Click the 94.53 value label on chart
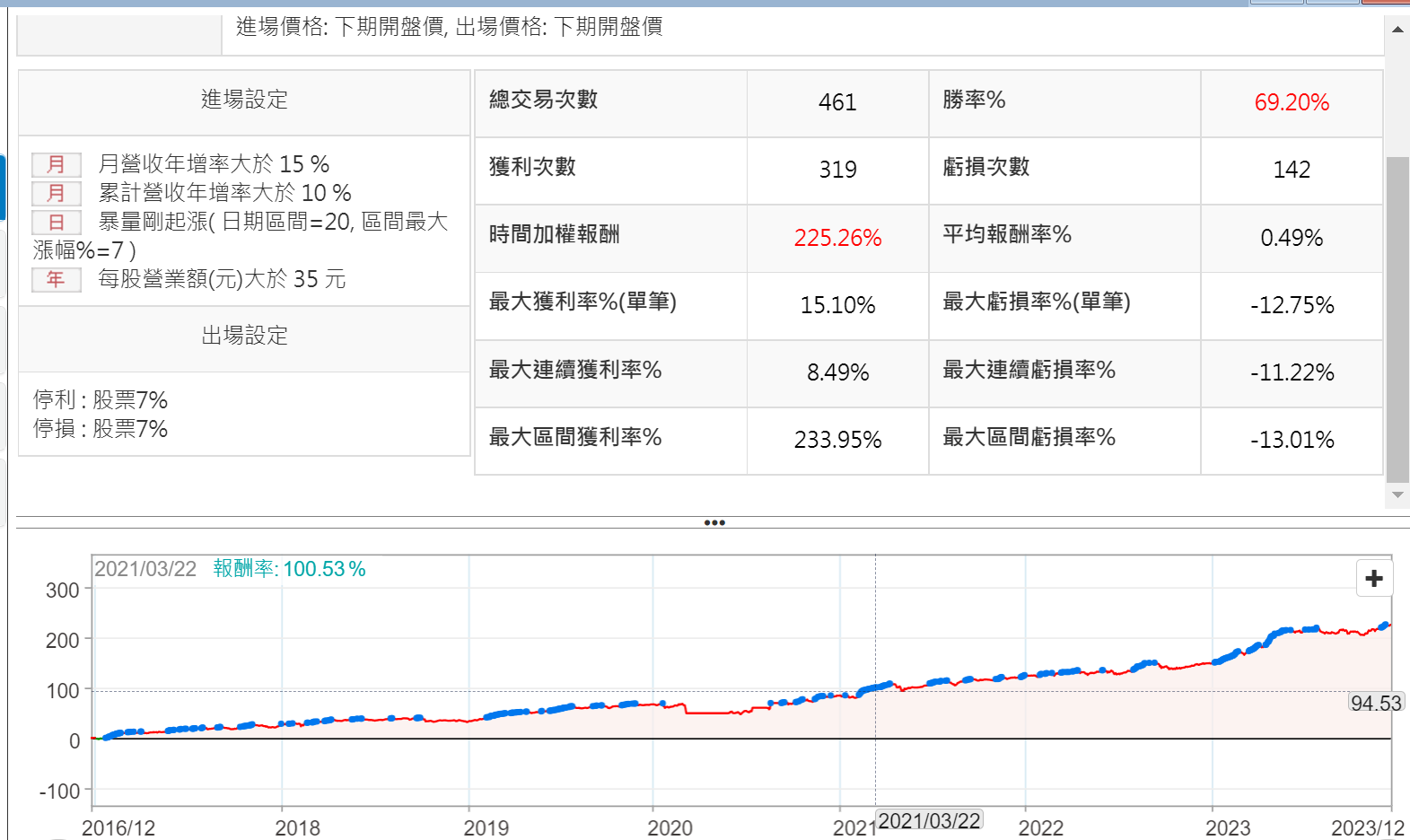This screenshot has width=1410, height=840. (1375, 703)
